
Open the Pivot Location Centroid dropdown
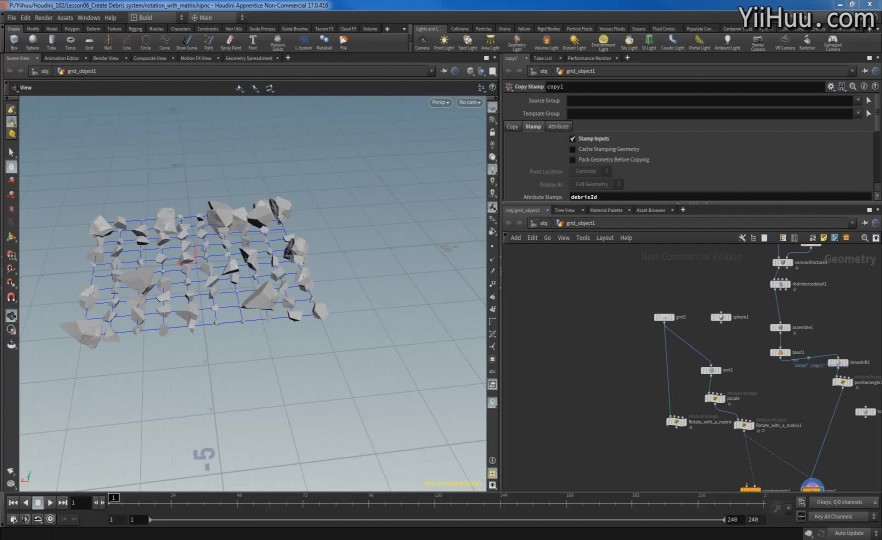coord(590,171)
